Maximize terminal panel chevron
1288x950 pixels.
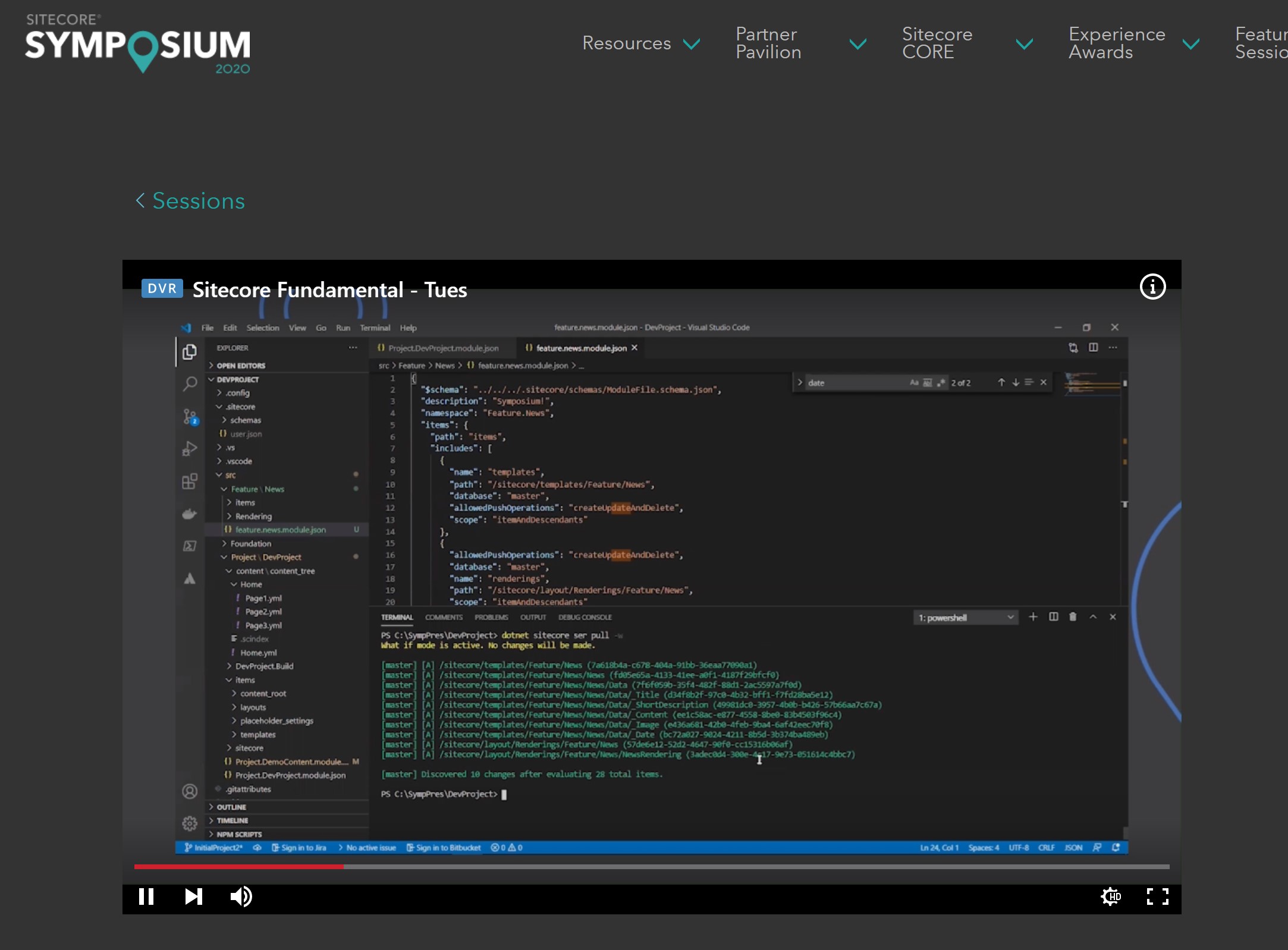[1093, 616]
